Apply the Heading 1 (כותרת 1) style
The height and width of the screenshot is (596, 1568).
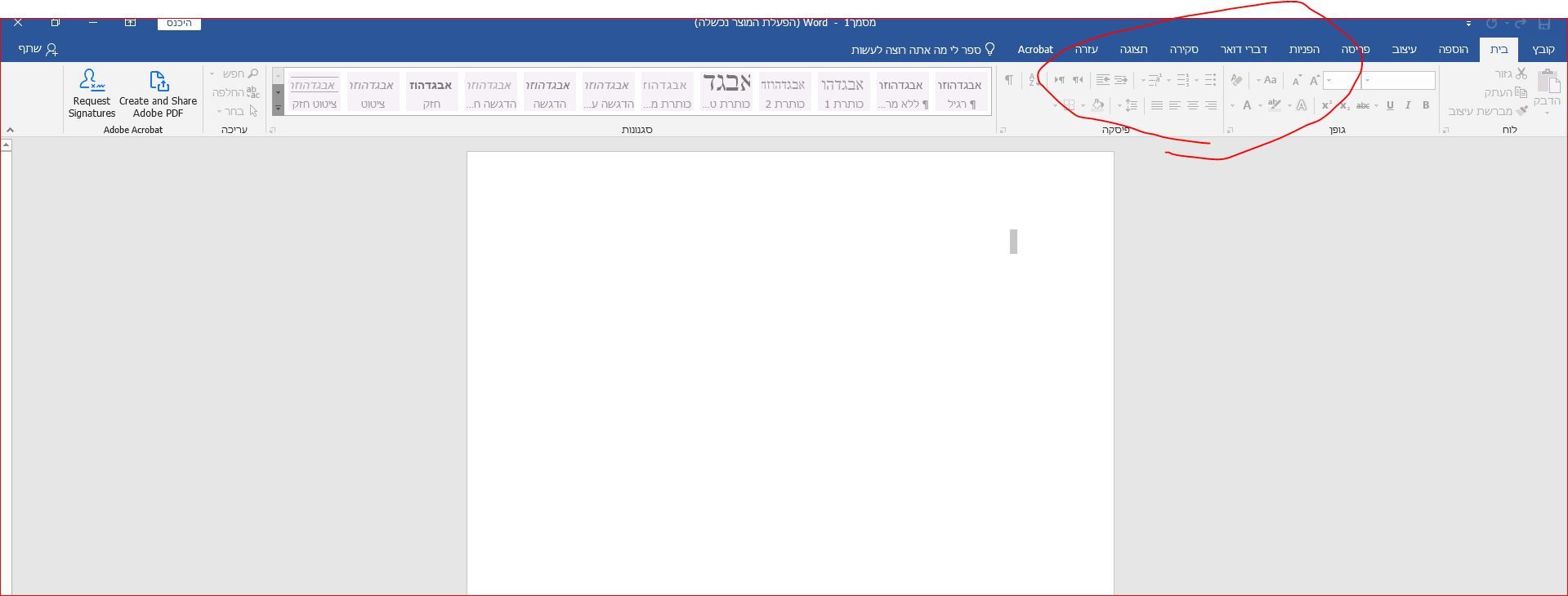click(843, 91)
